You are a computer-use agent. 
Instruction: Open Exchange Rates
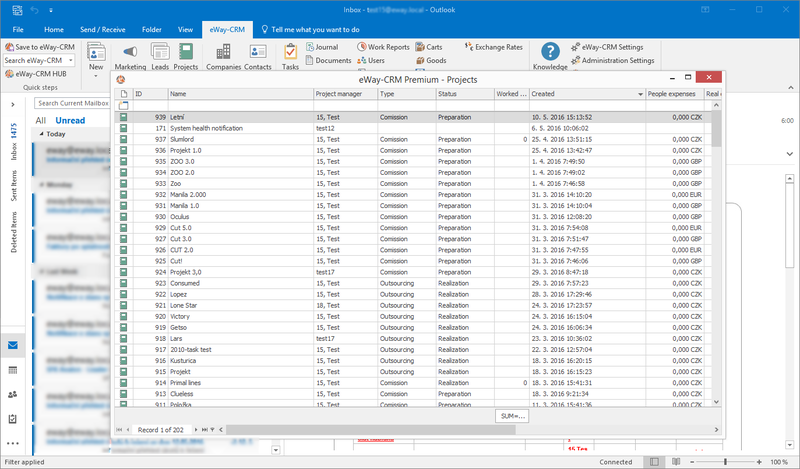(x=493, y=47)
